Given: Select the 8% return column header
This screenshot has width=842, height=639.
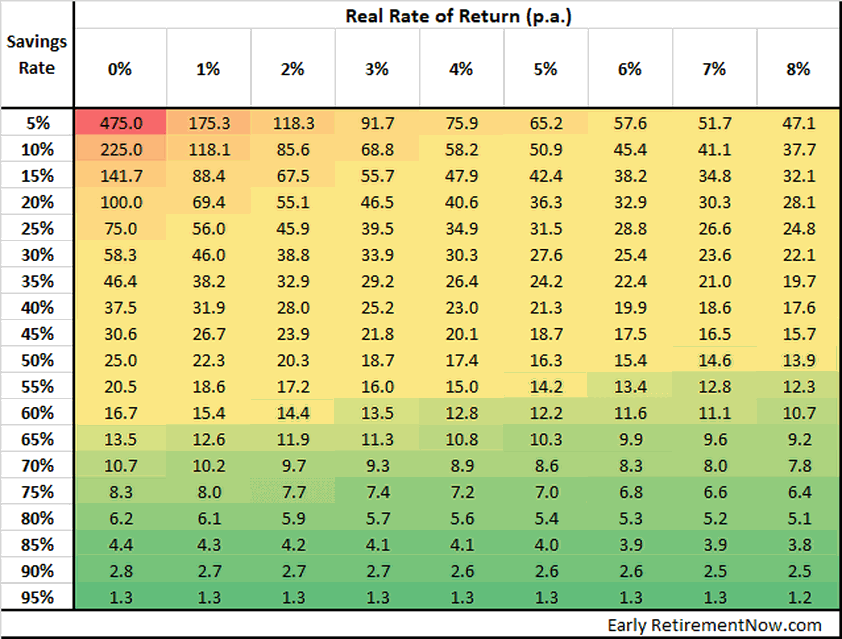Looking at the screenshot, I should tap(798, 69).
